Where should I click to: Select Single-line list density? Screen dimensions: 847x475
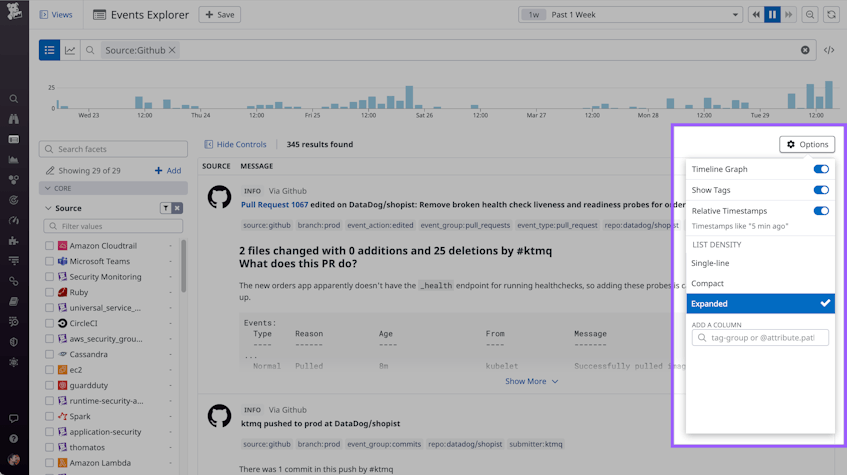[760, 263]
